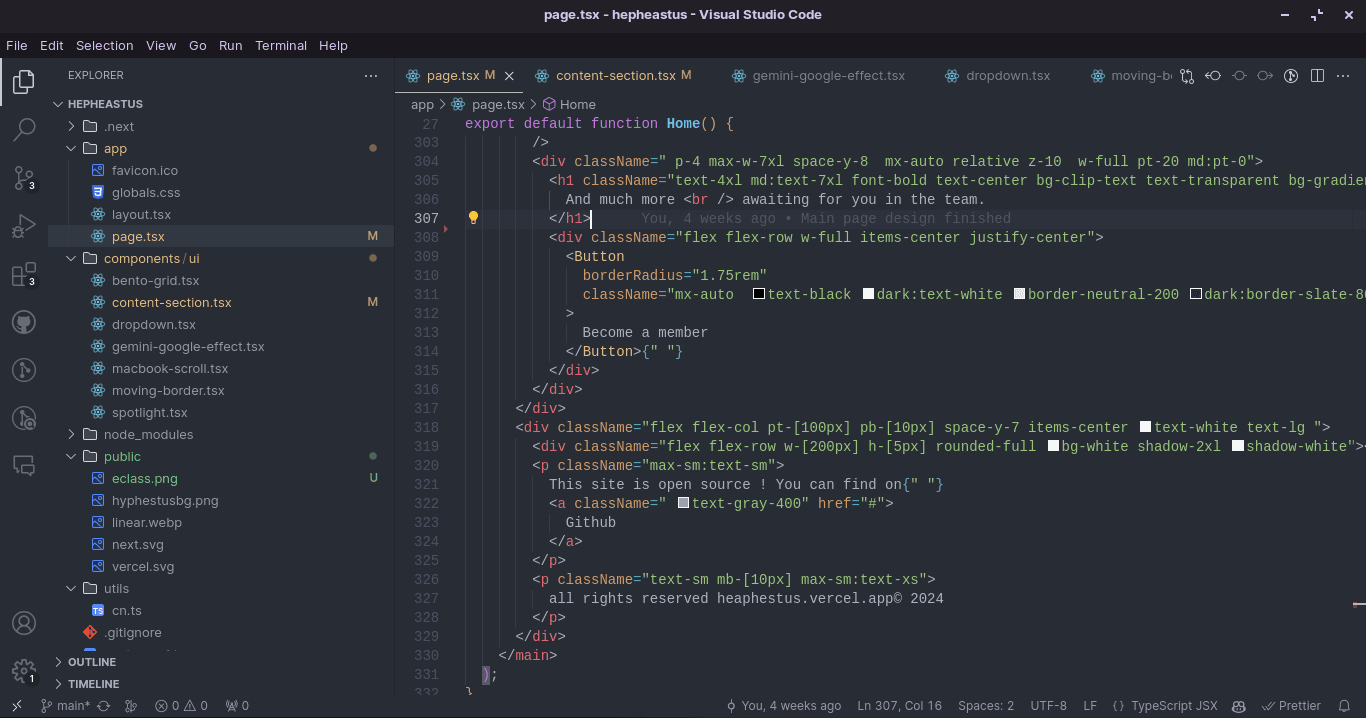Click the Explorer's more actions ellipsis
Viewport: 1366px width, 718px height.
click(371, 75)
